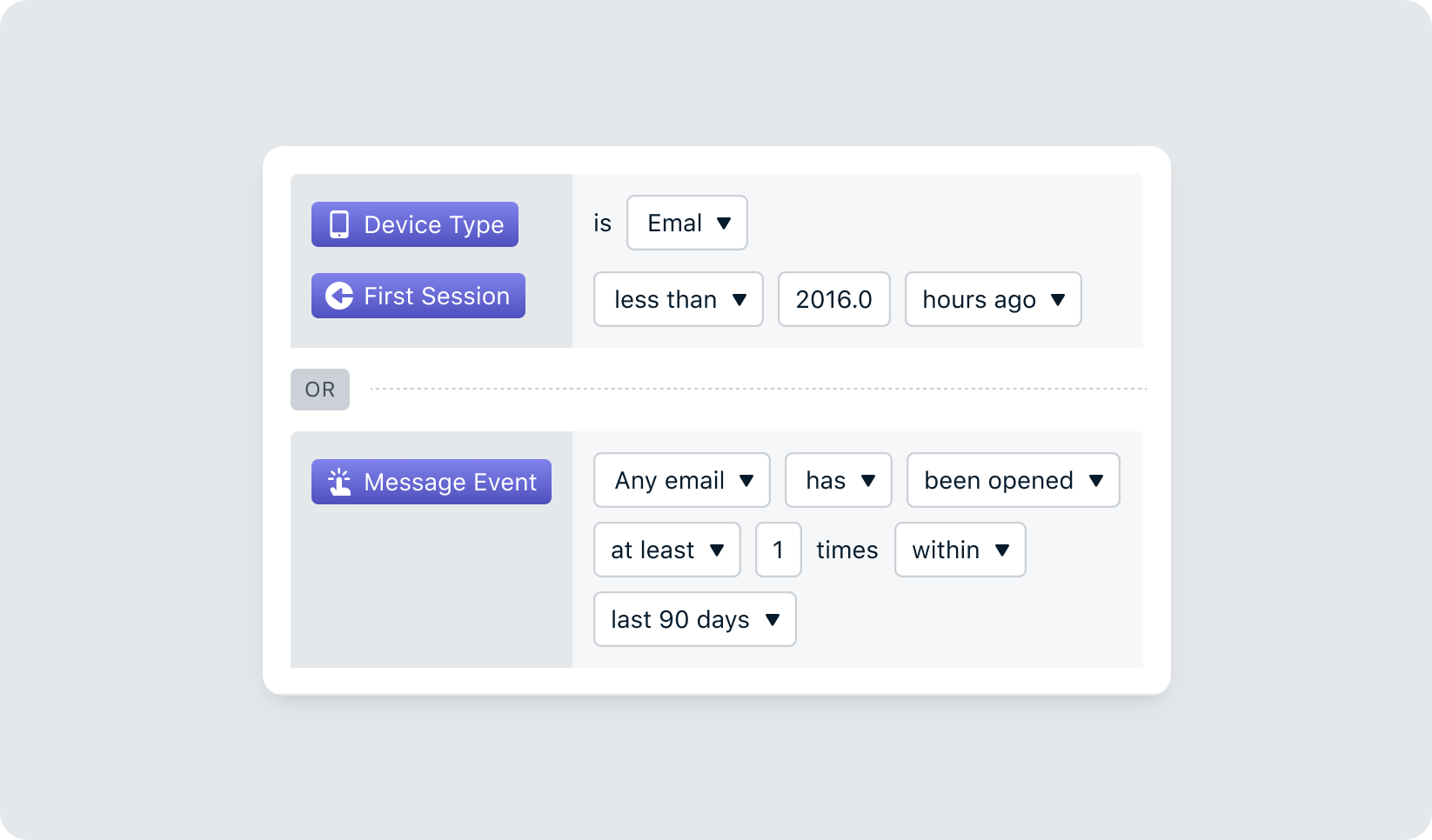Click the times count field showing 1

pyautogui.click(x=778, y=550)
